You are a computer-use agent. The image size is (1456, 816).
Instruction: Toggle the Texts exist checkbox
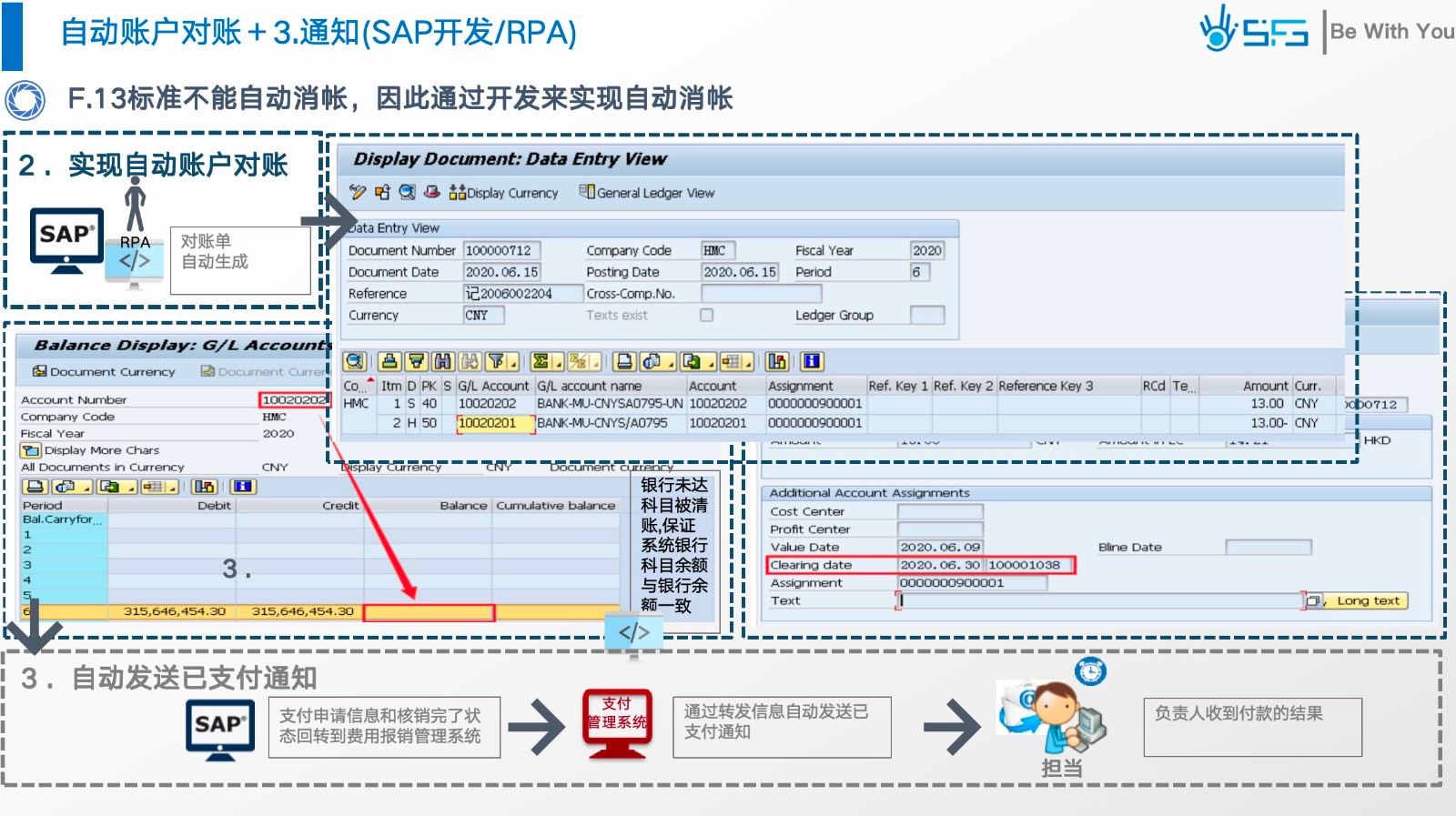(706, 315)
